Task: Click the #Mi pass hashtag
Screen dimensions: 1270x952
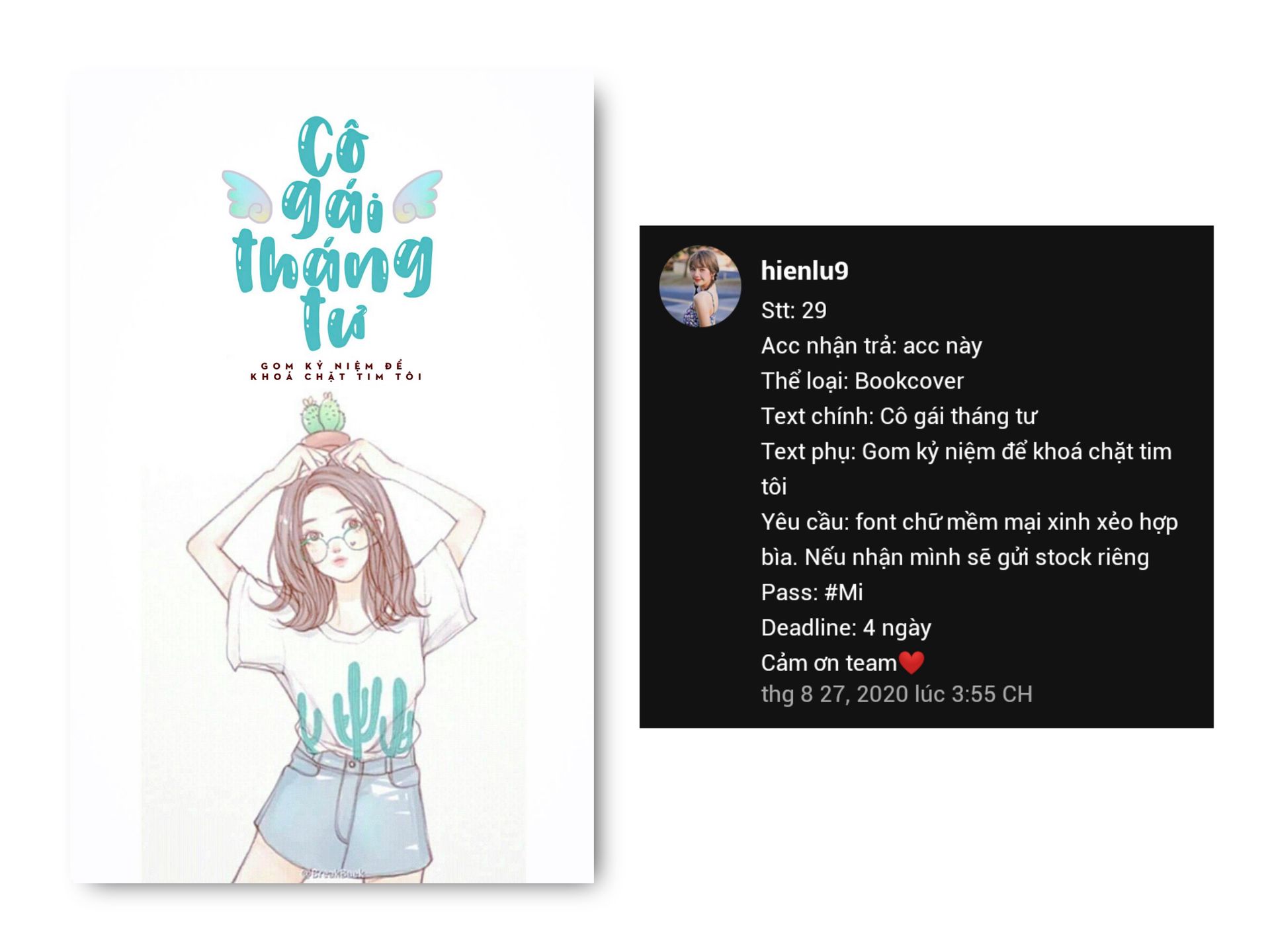Action: pyautogui.click(x=843, y=592)
